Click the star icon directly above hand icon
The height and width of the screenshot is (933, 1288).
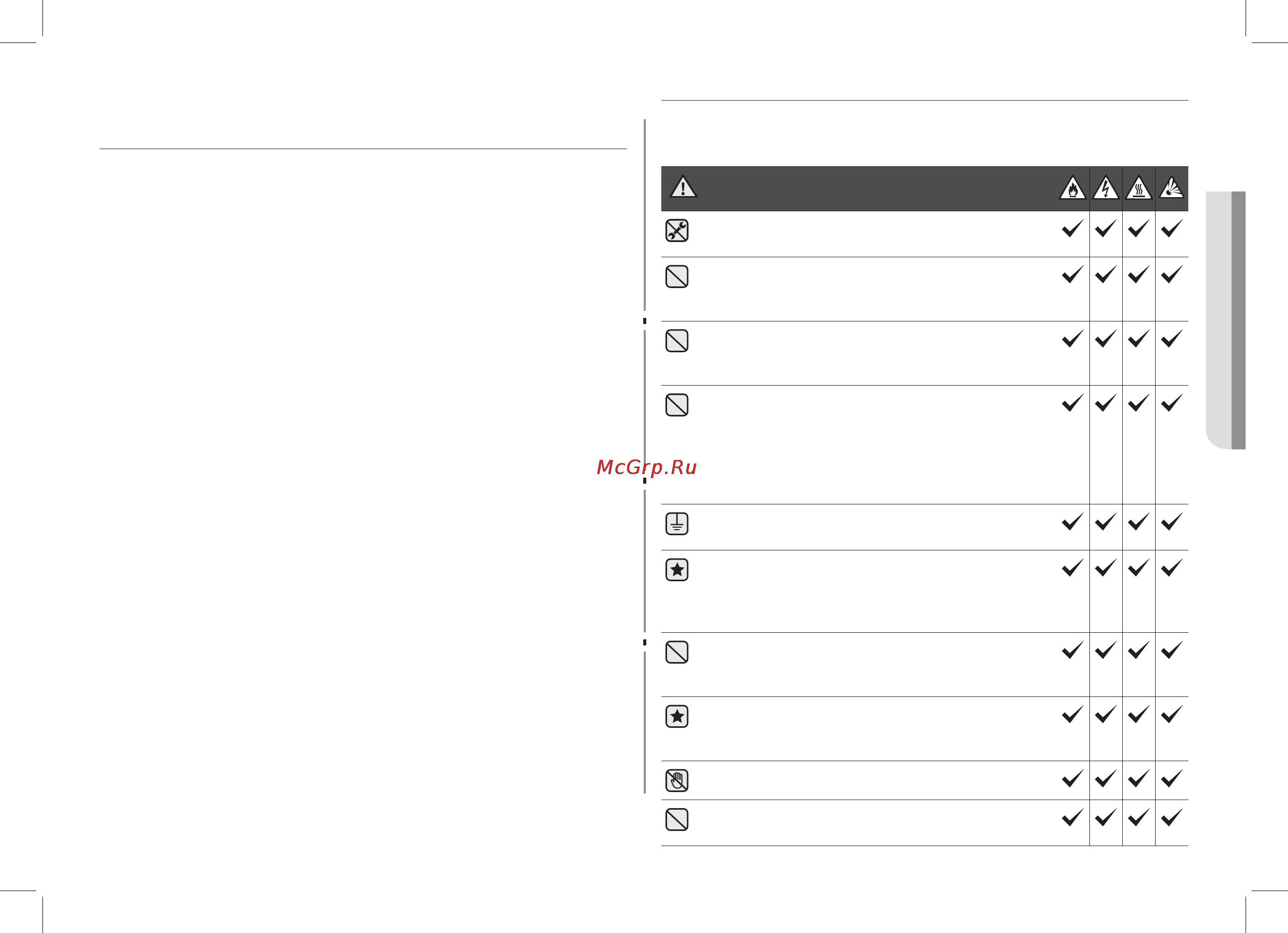point(677,716)
